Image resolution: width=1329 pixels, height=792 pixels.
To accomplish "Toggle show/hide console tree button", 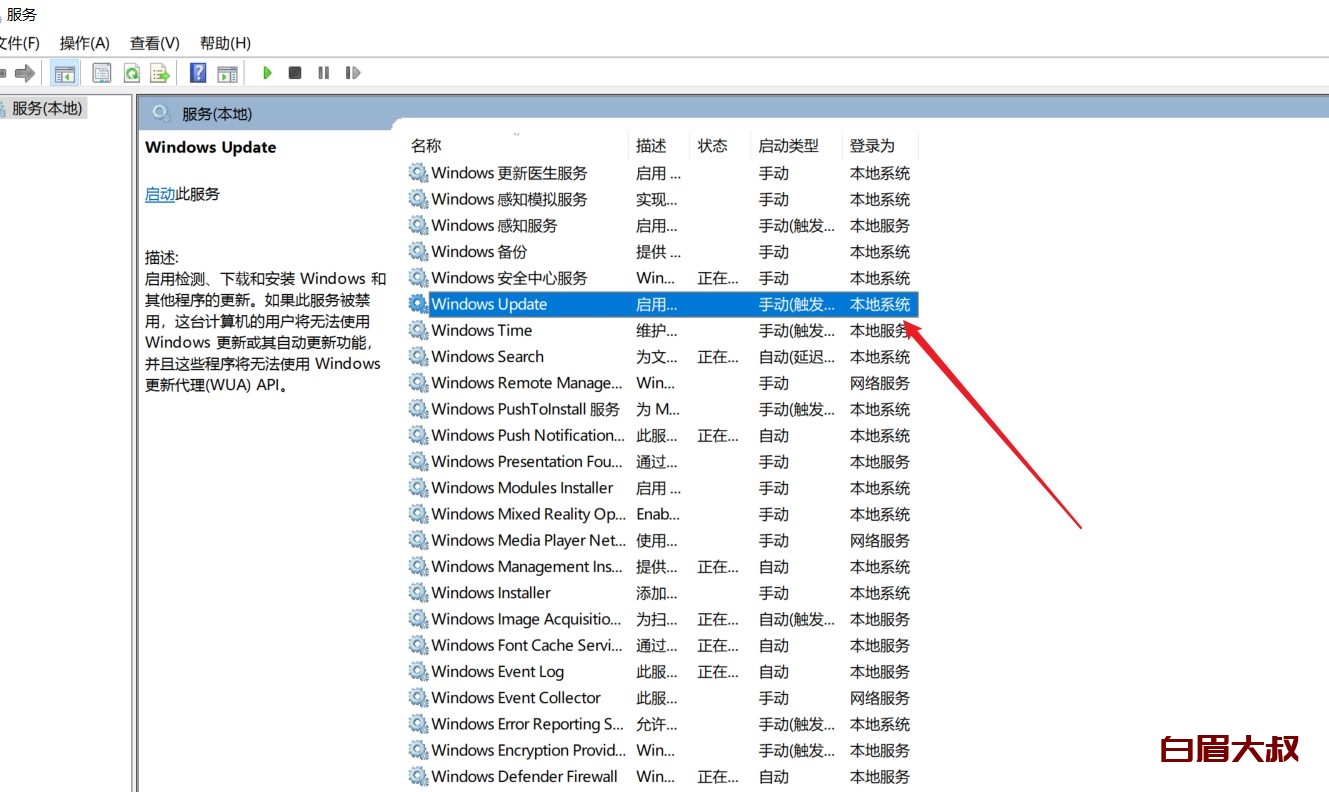I will [65, 73].
